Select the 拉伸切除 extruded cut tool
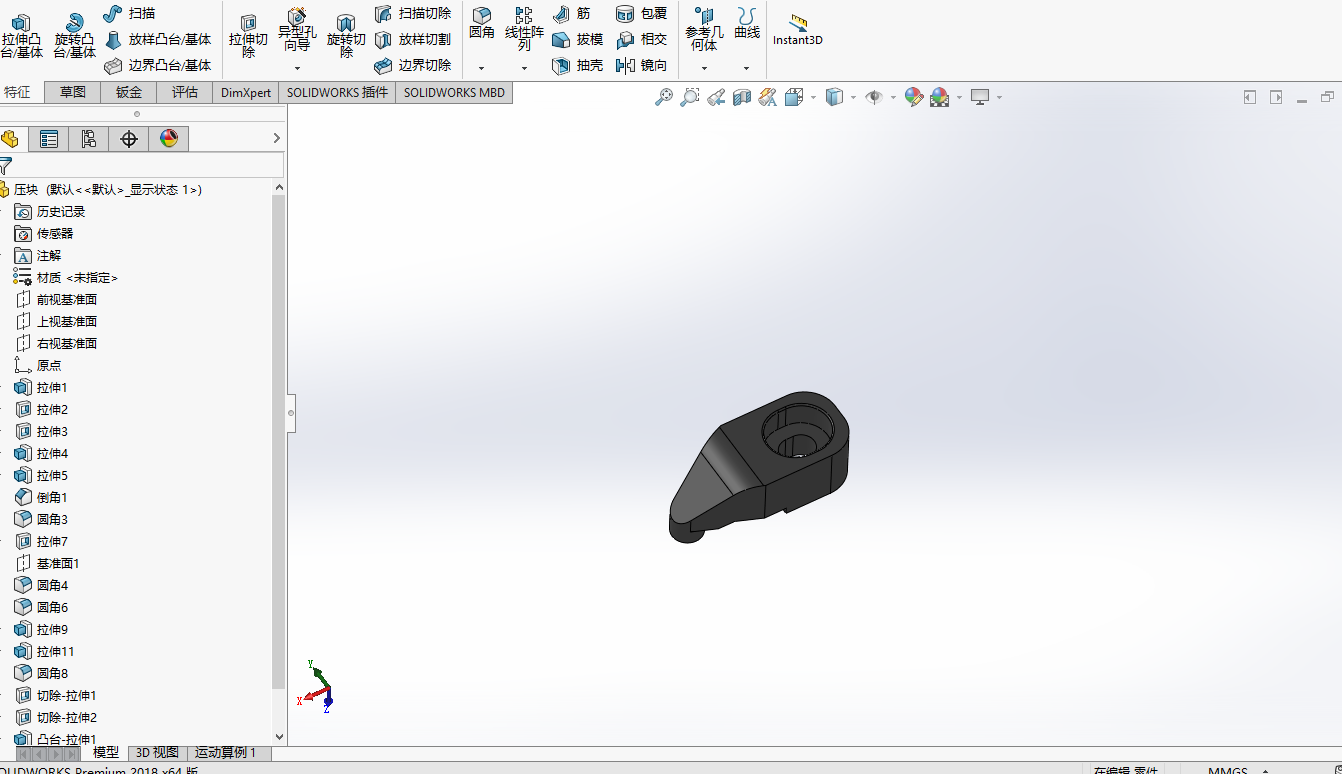This screenshot has height=774, width=1342. coord(249,36)
